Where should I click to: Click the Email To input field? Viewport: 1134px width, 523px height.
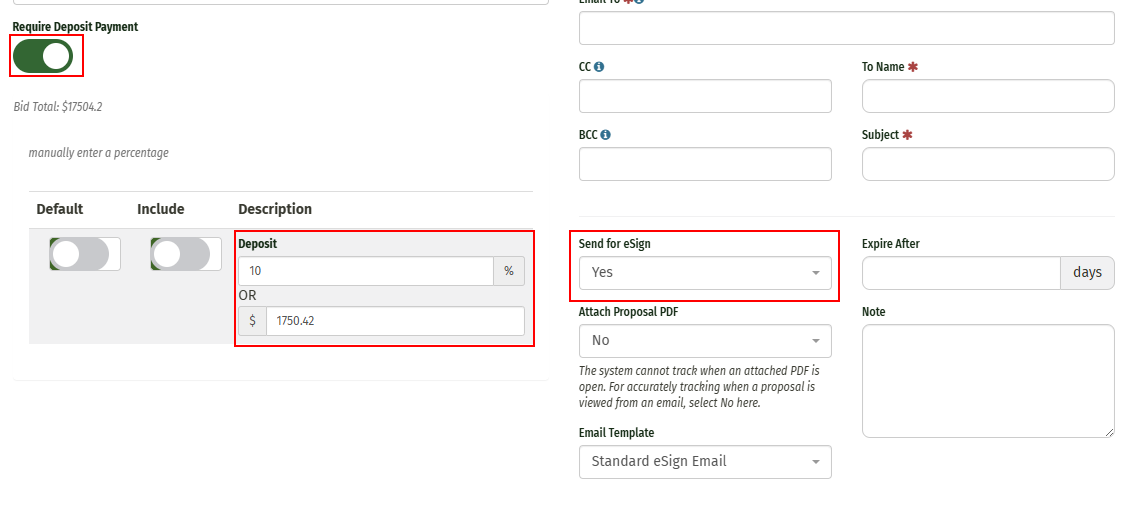click(x=846, y=28)
